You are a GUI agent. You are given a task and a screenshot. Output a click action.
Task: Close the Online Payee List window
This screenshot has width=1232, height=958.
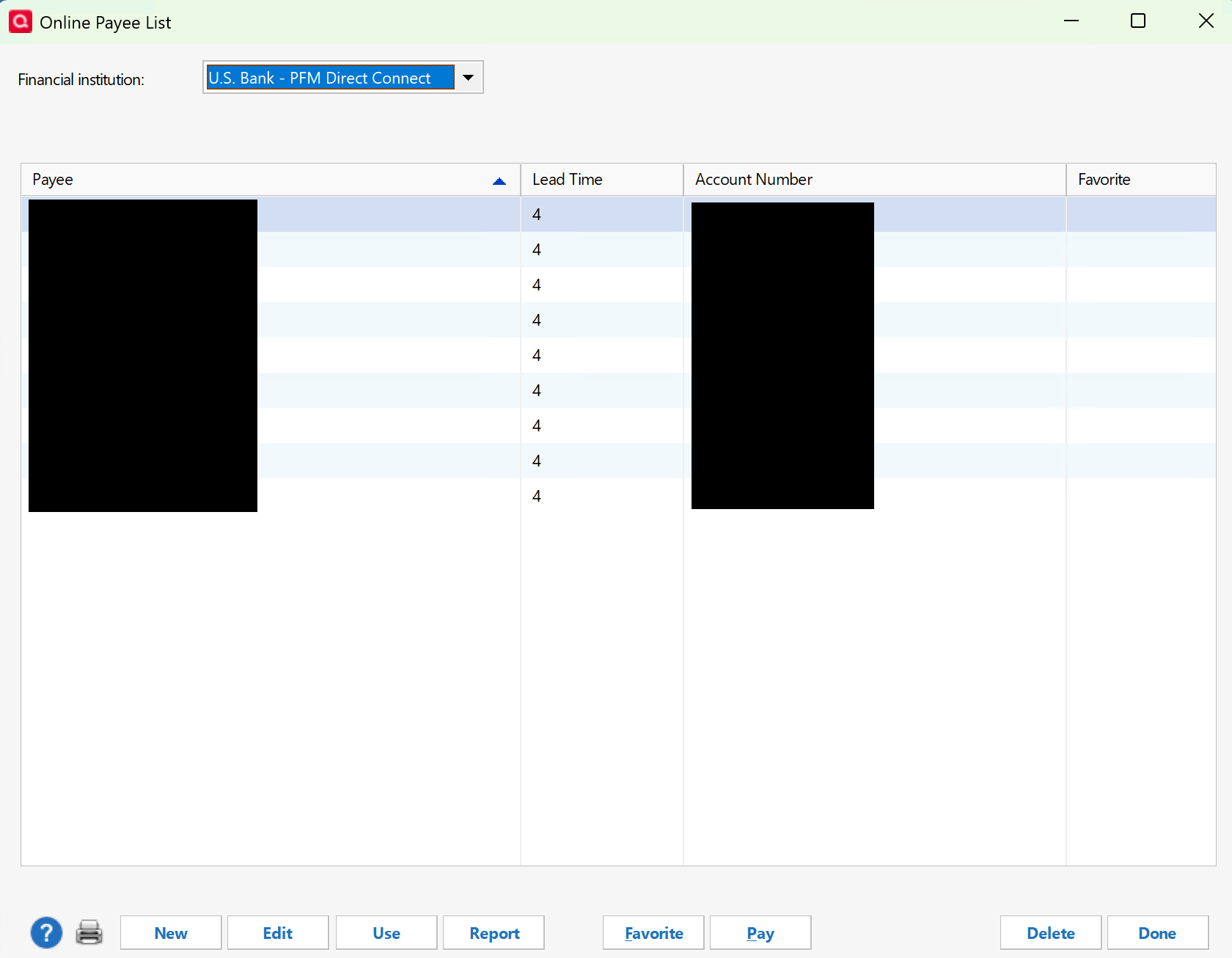1206,21
